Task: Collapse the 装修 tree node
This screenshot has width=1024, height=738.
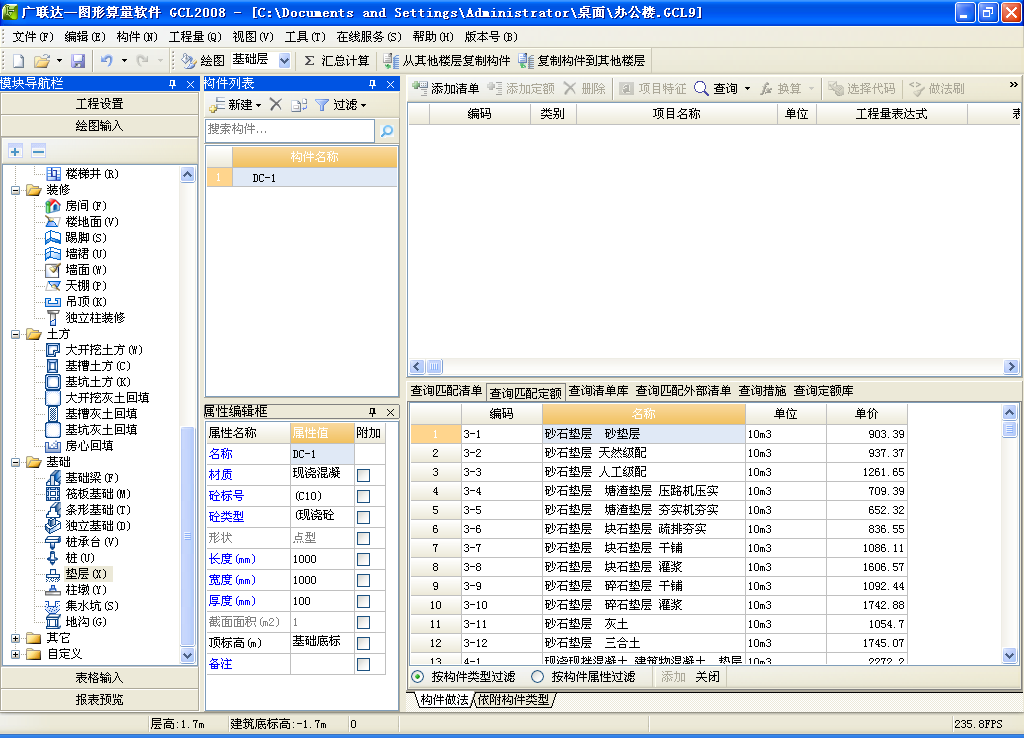Action: 16,190
